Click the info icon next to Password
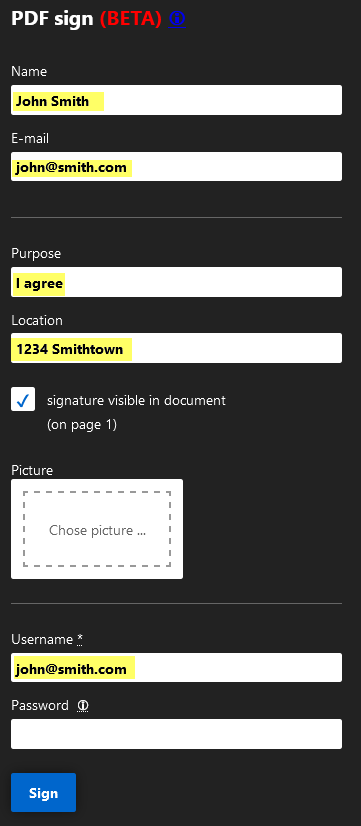 (x=83, y=705)
